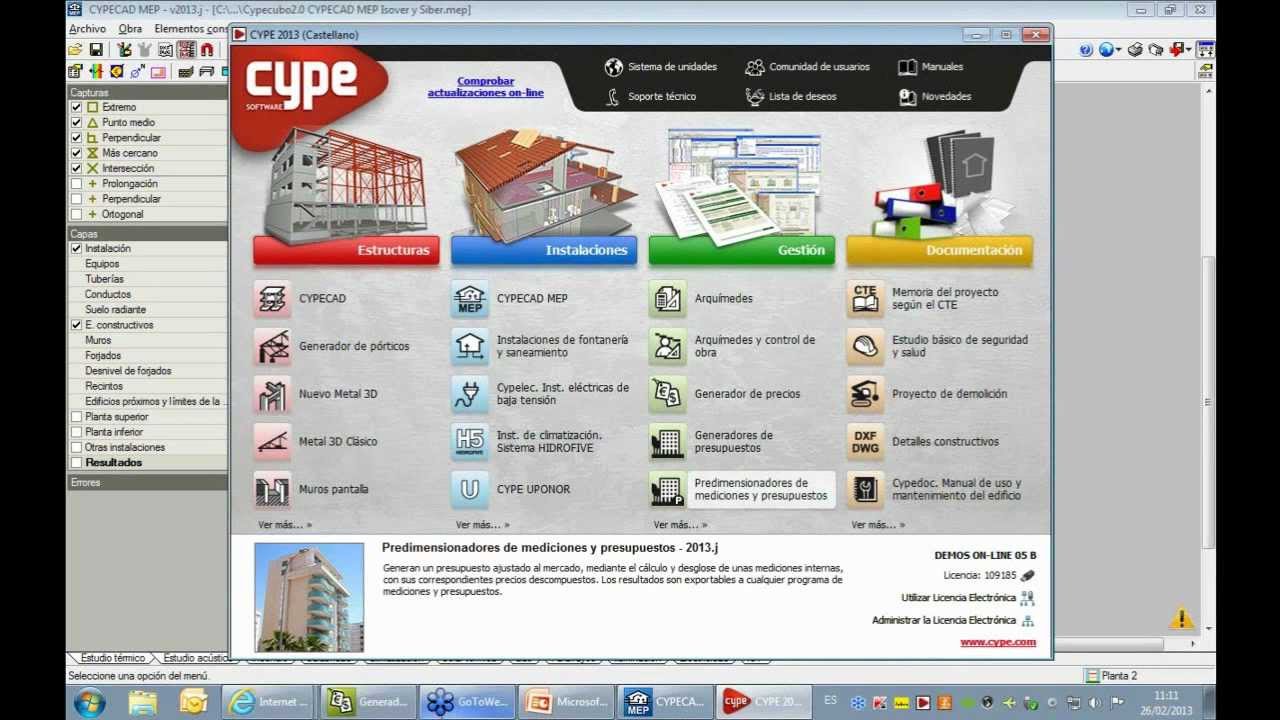1280x720 pixels.
Task: Click Comprobar actualizaciones on-line link
Action: [x=485, y=87]
